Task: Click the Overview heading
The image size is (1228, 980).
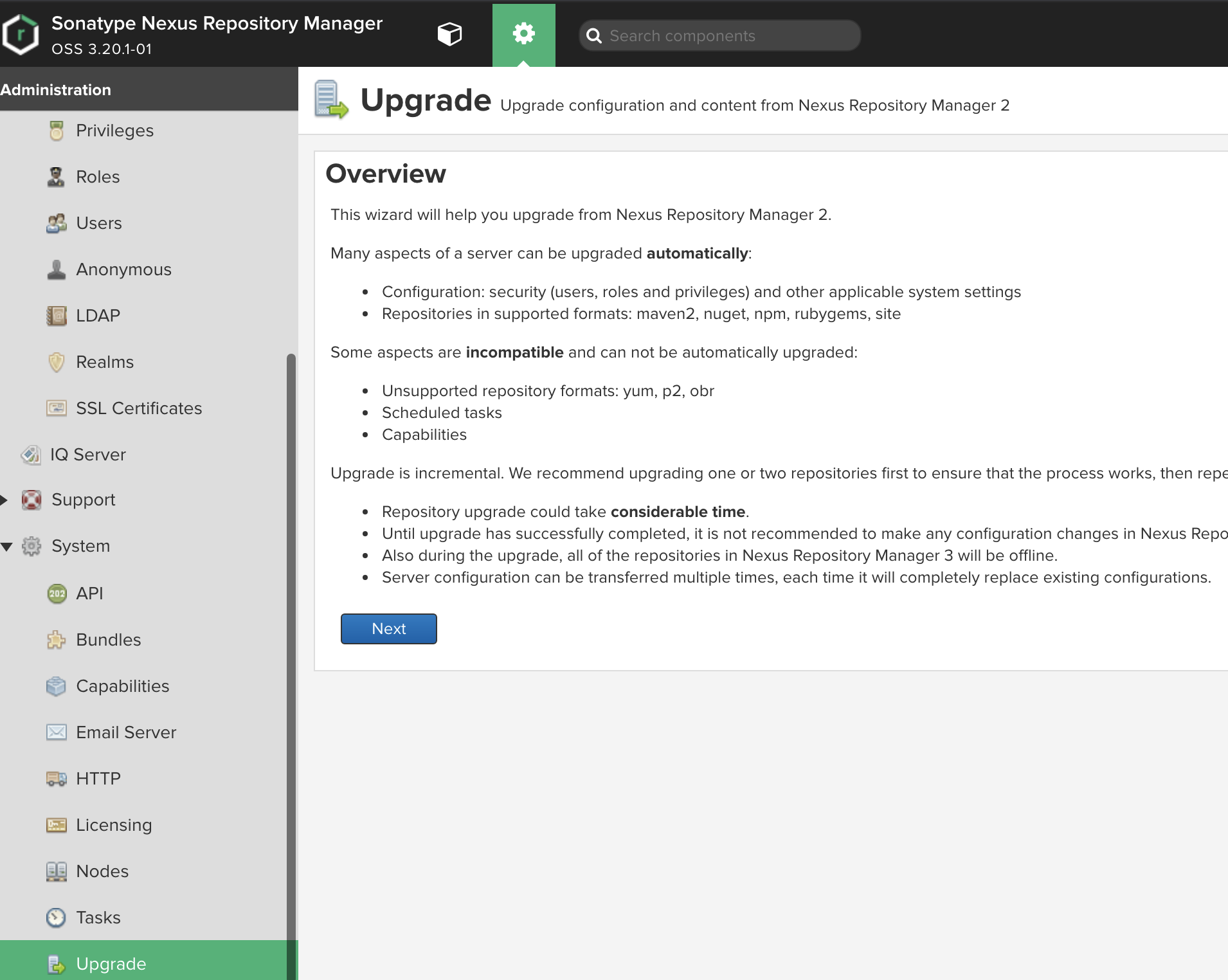Action: pyautogui.click(x=386, y=174)
